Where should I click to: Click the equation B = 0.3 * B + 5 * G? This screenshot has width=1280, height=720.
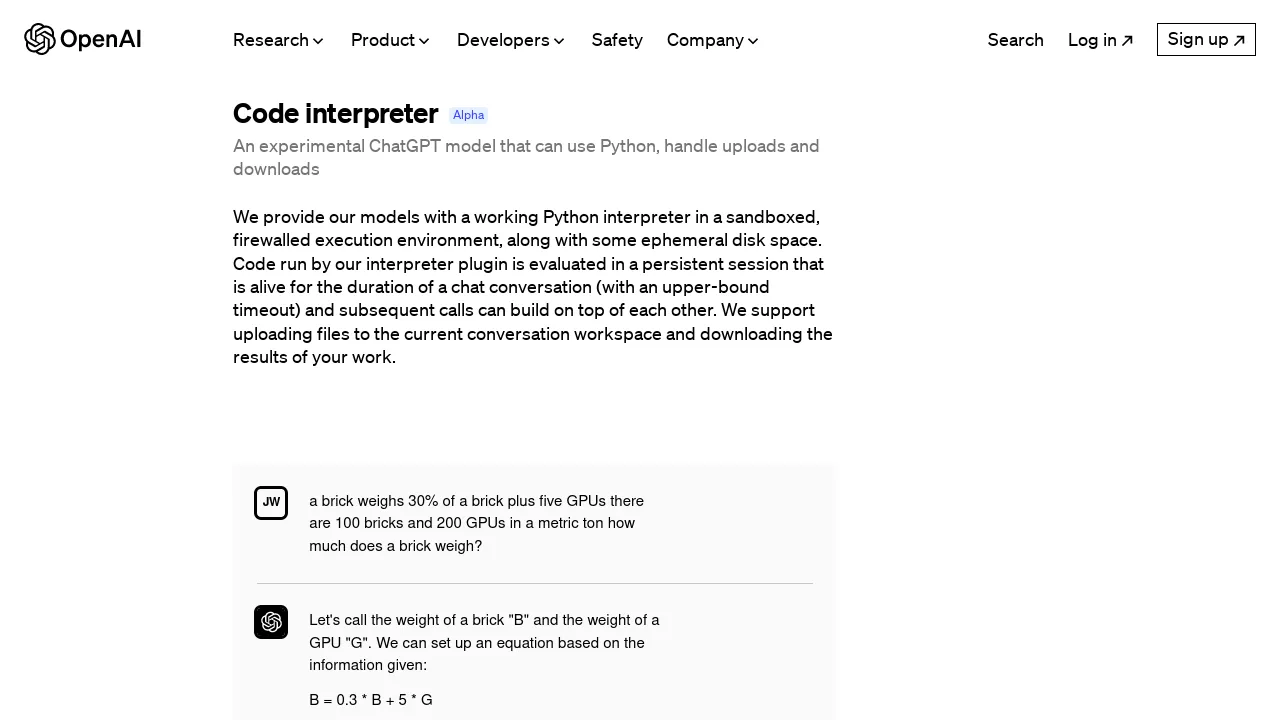pyautogui.click(x=371, y=700)
